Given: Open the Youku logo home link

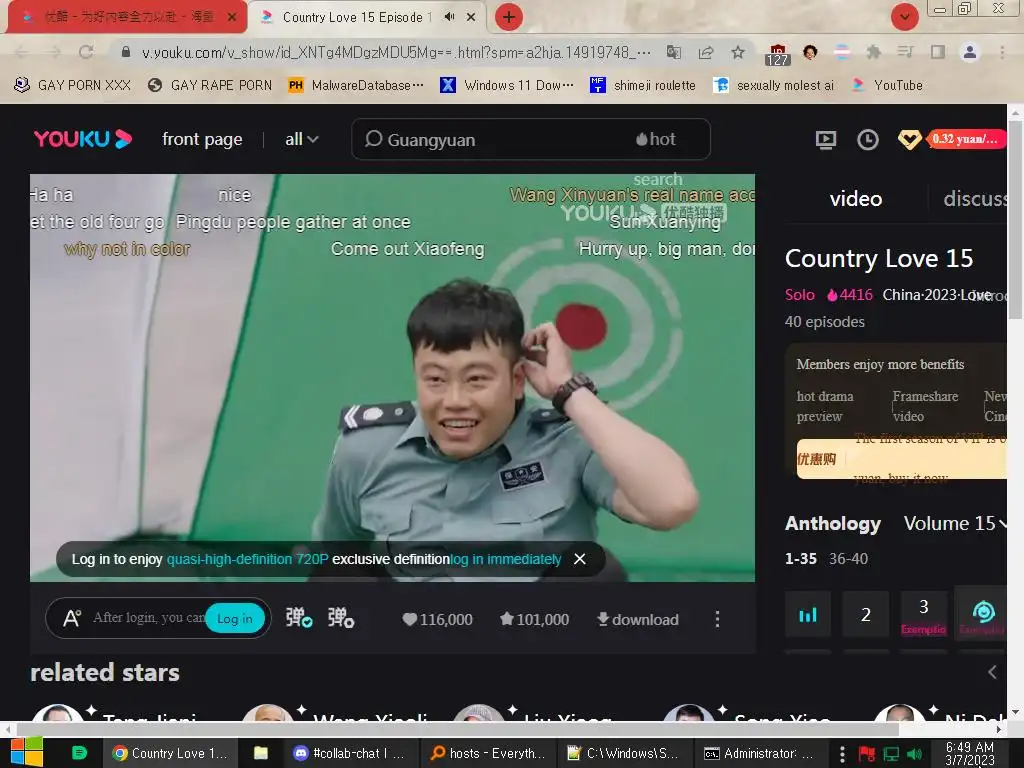Looking at the screenshot, I should [83, 139].
